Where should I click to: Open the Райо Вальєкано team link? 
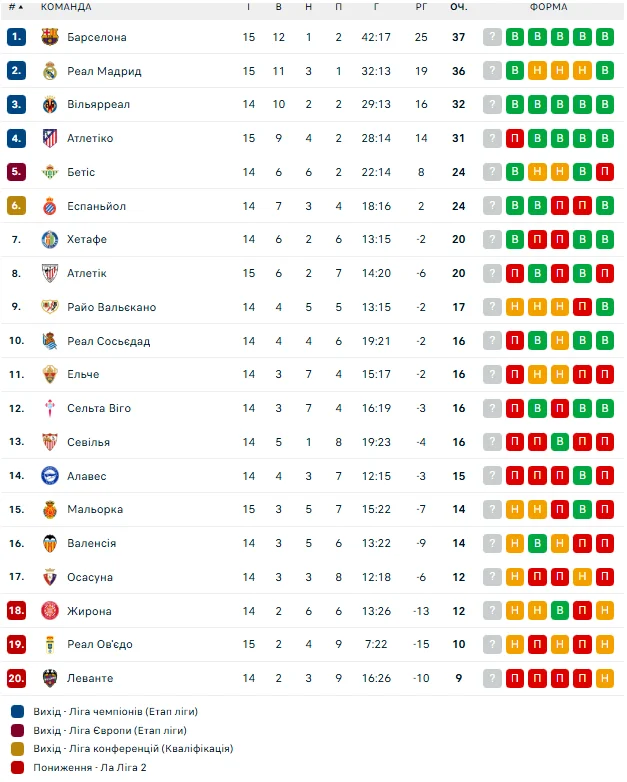click(111, 307)
